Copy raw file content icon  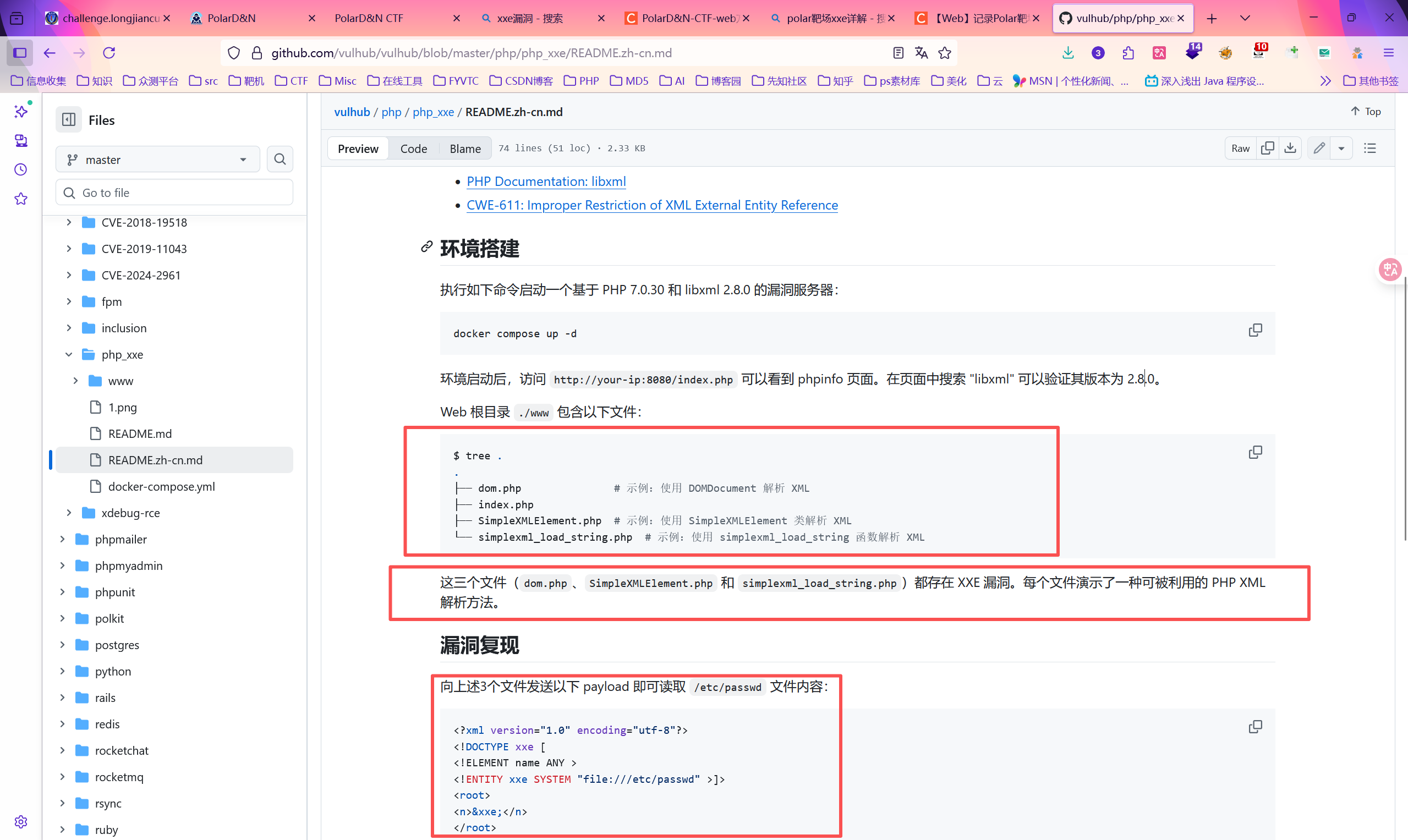tap(1268, 149)
